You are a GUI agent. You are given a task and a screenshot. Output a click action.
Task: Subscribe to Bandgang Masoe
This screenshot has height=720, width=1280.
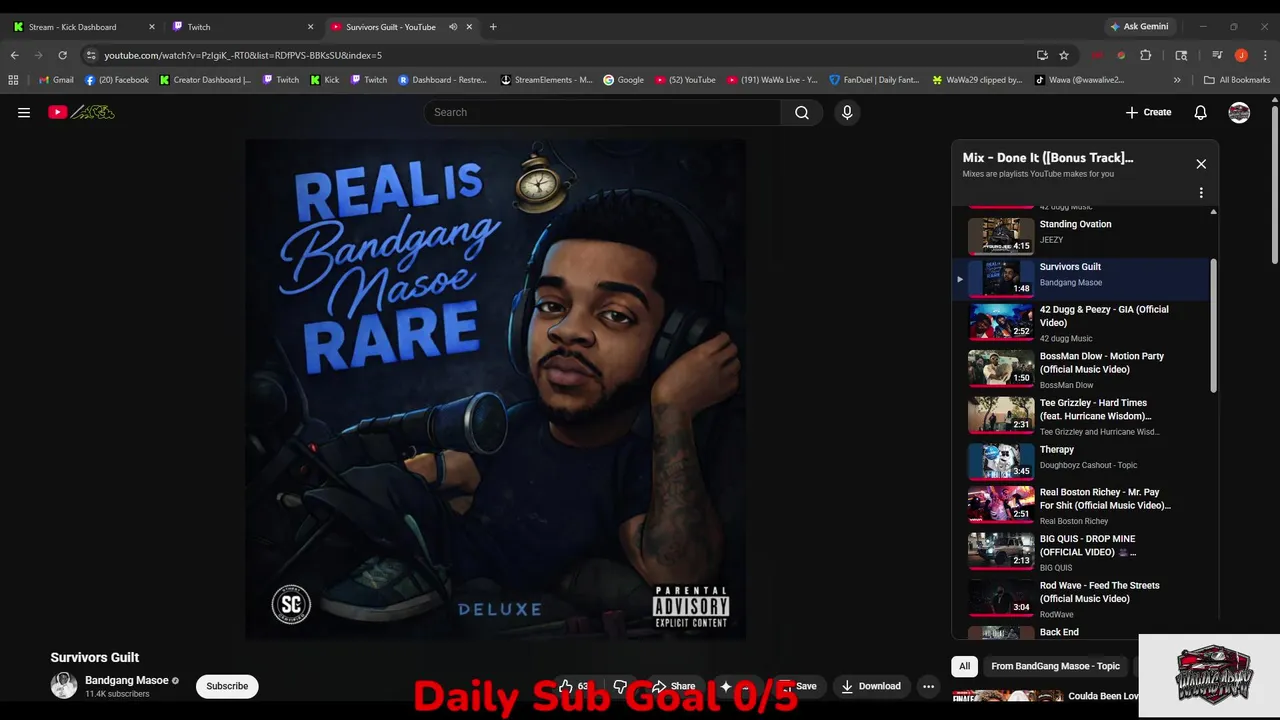pos(227,686)
